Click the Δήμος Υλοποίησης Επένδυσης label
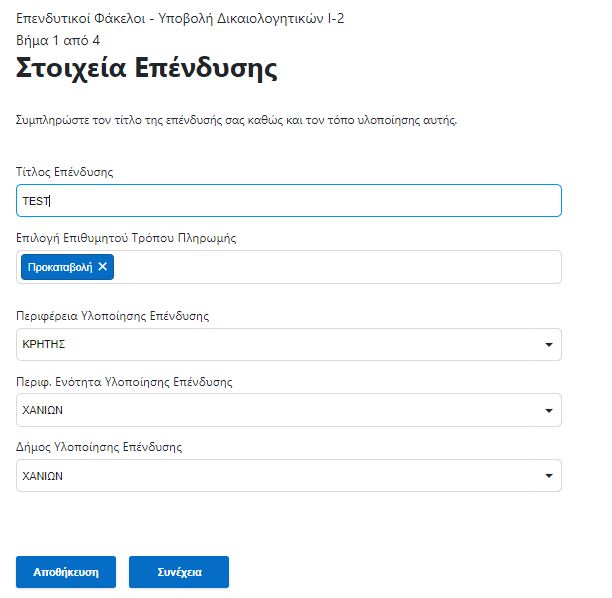This screenshot has height=598, width=612. pyautogui.click(x=99, y=447)
